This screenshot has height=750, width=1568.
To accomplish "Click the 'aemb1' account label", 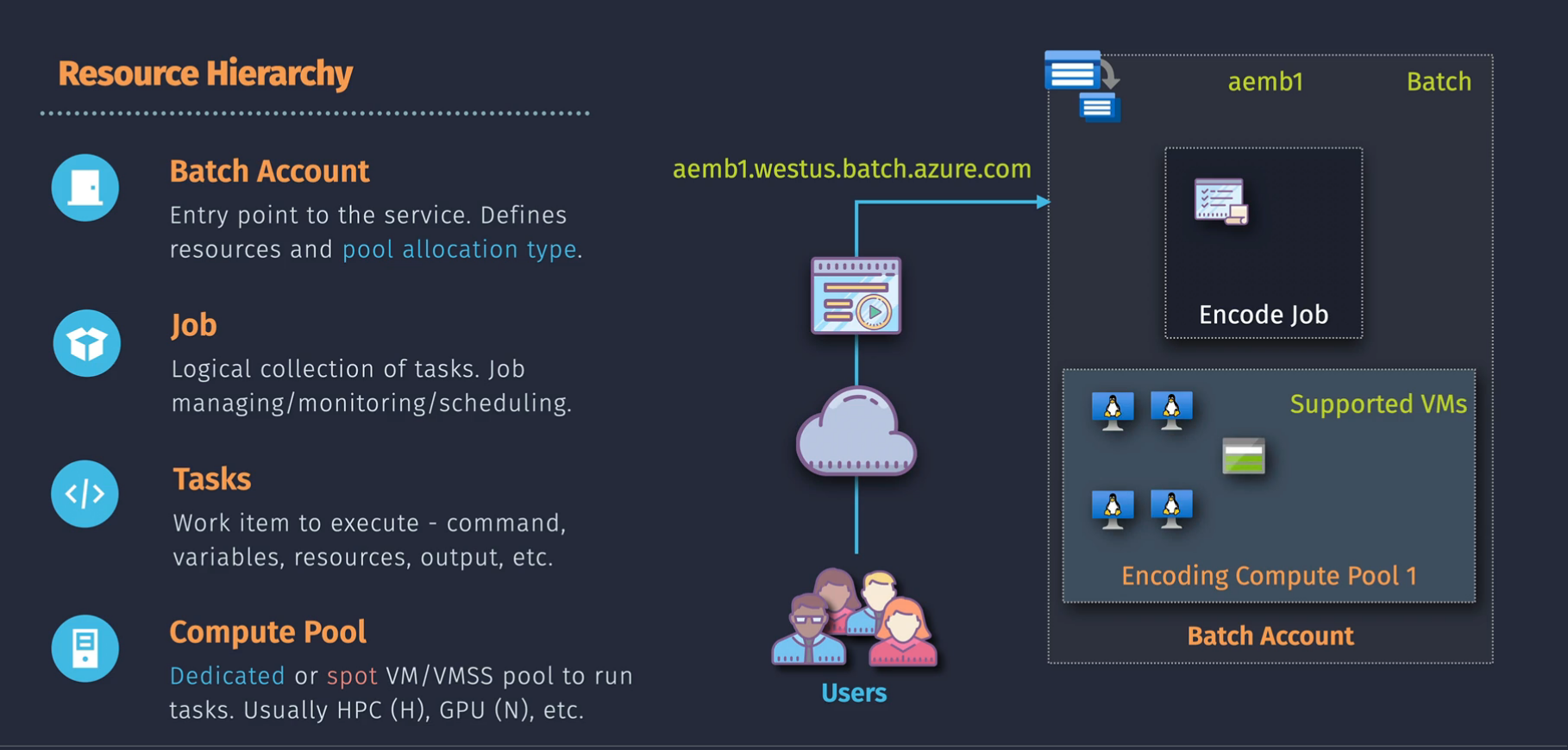I will point(1265,82).
